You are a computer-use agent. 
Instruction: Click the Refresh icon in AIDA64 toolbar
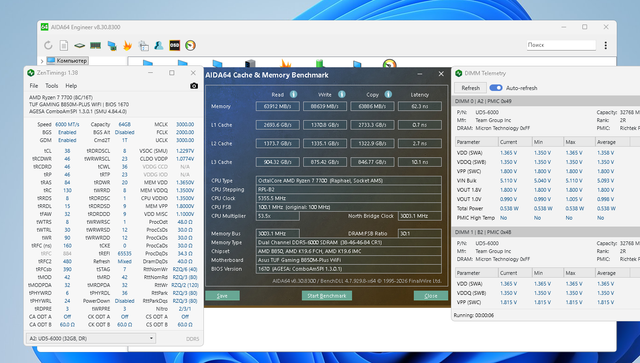(x=48, y=45)
